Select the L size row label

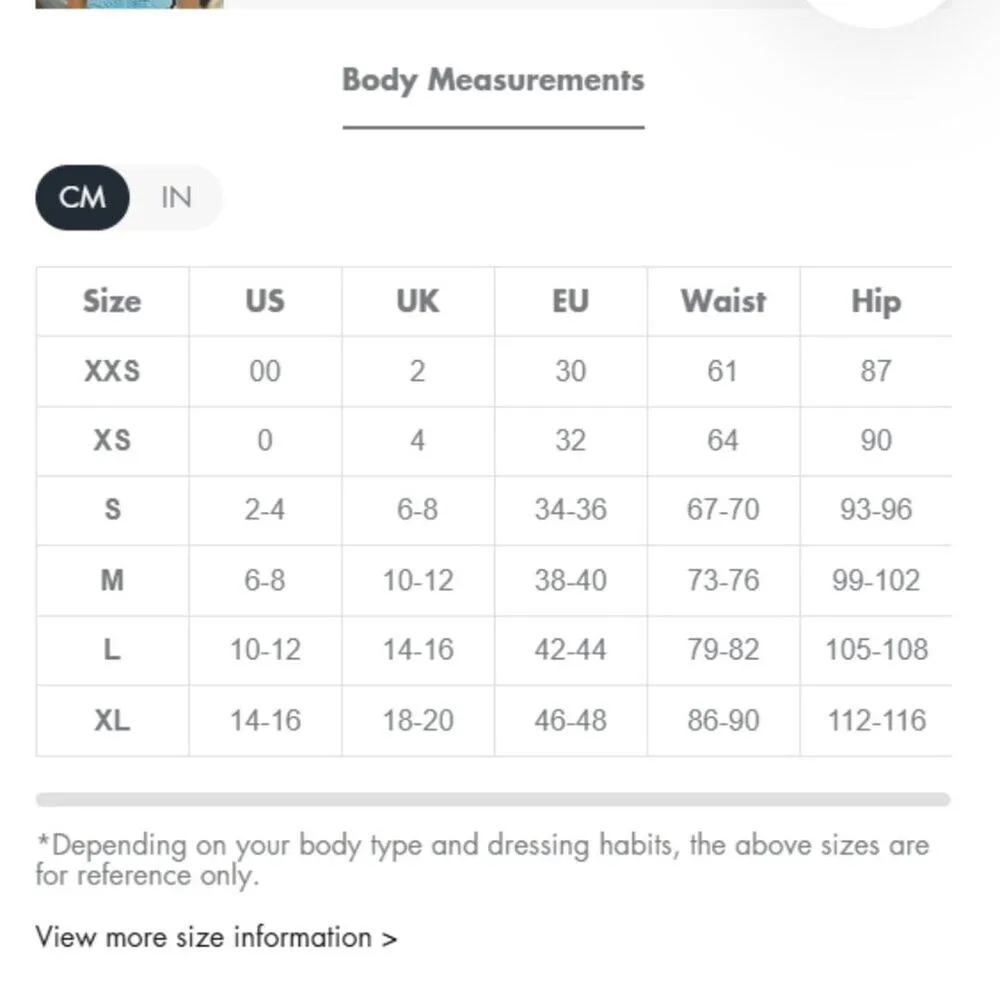(x=112, y=650)
